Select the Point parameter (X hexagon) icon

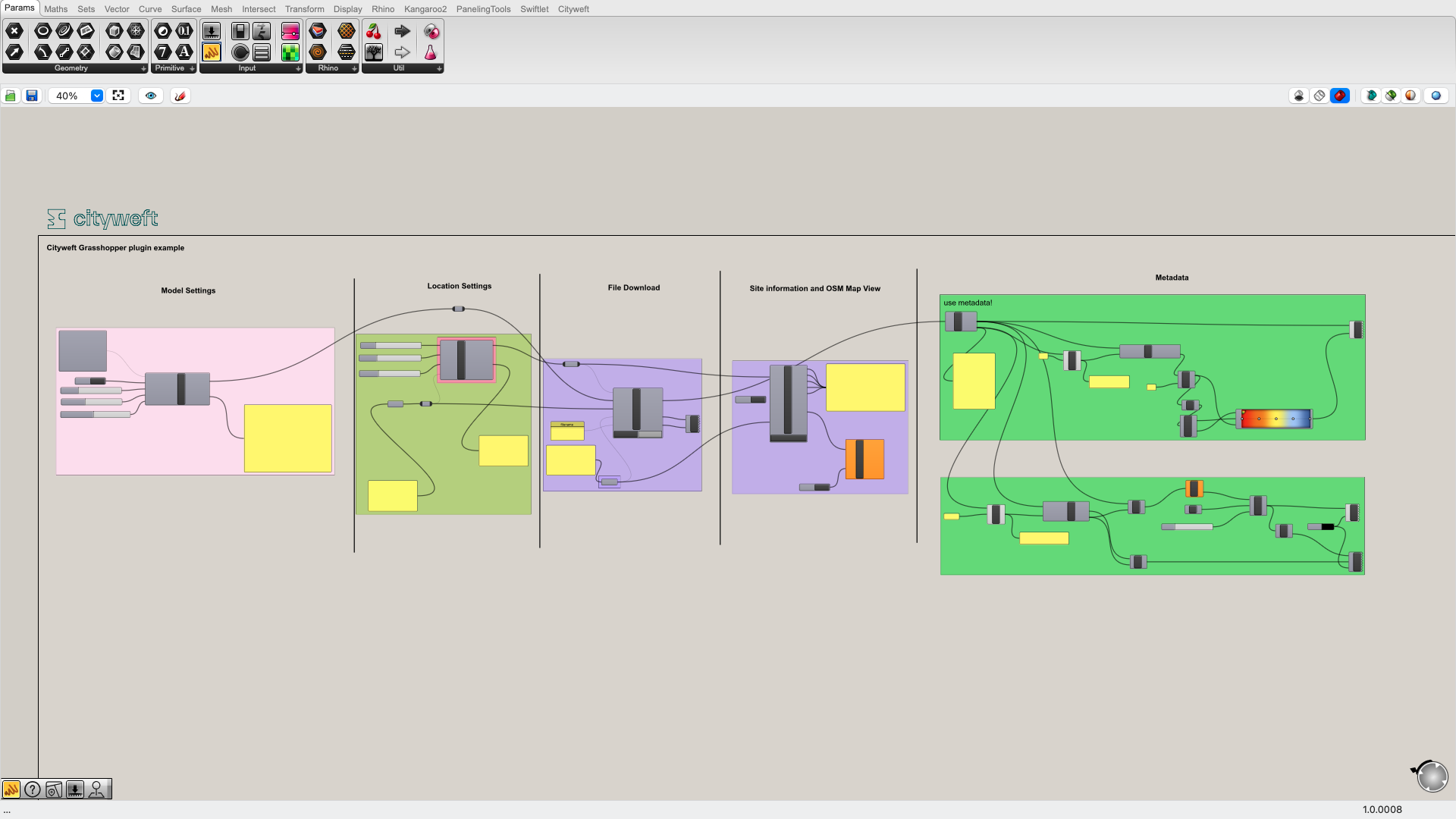click(14, 31)
